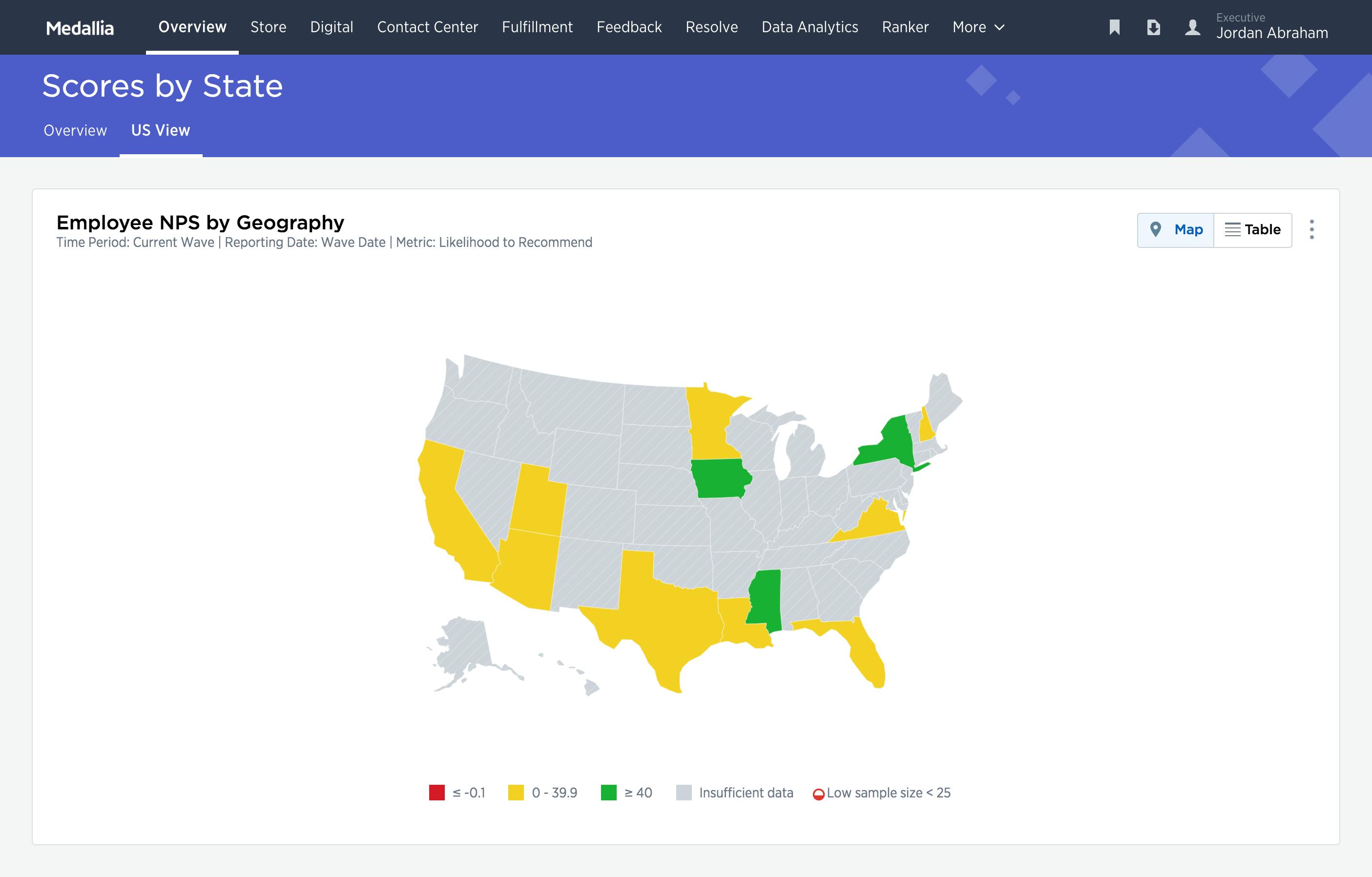The width and height of the screenshot is (1372, 877).
Task: Go to the Overview top navigation item
Action: (x=192, y=27)
